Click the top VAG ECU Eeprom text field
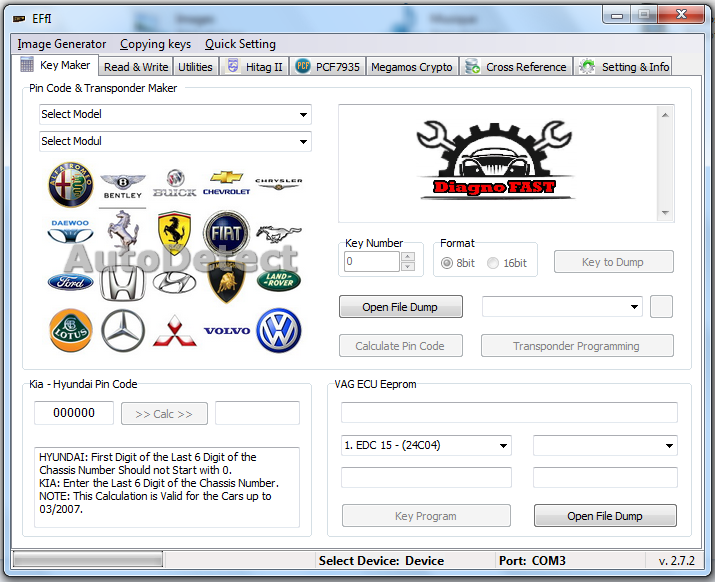 (509, 412)
